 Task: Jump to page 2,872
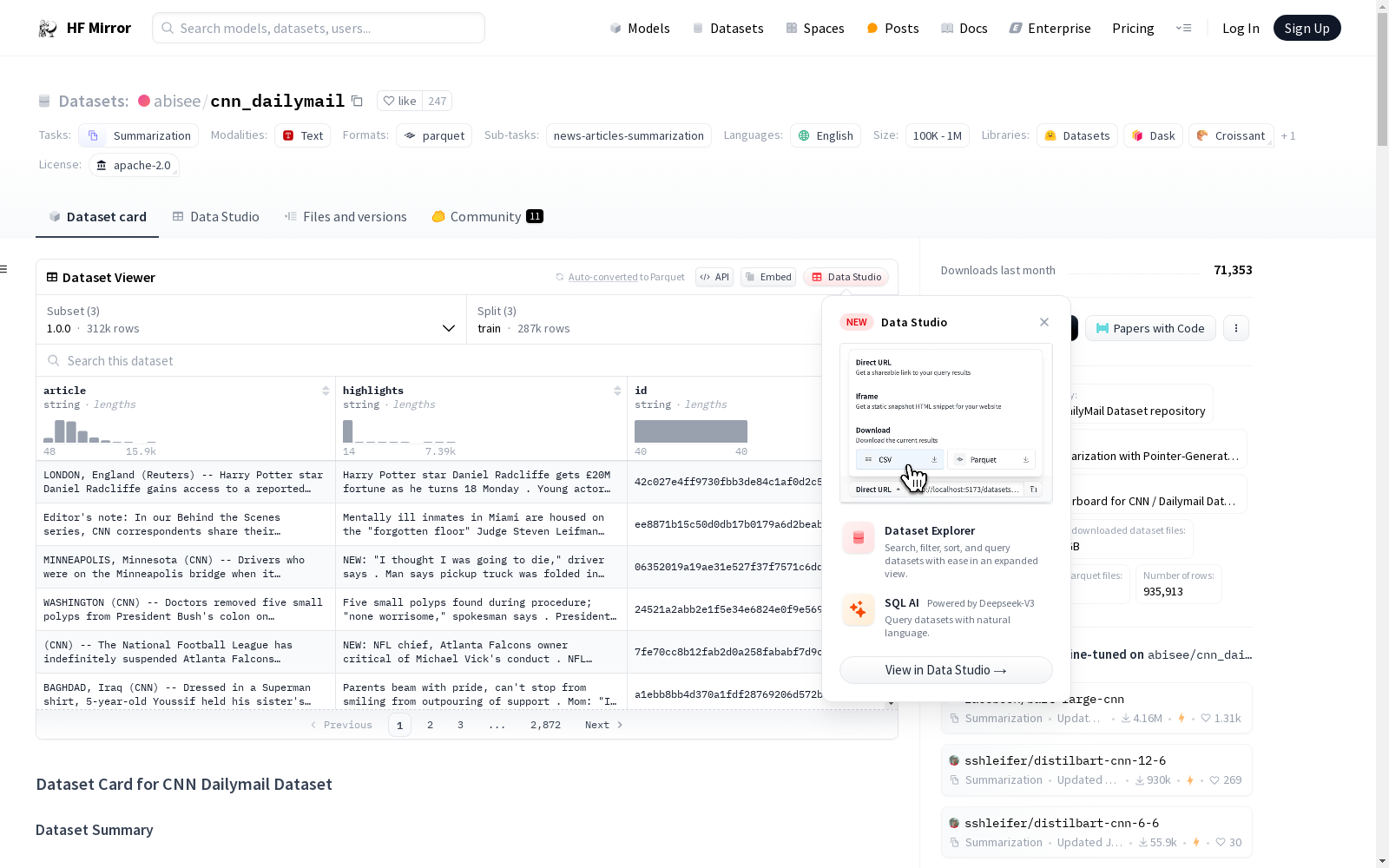tap(545, 725)
